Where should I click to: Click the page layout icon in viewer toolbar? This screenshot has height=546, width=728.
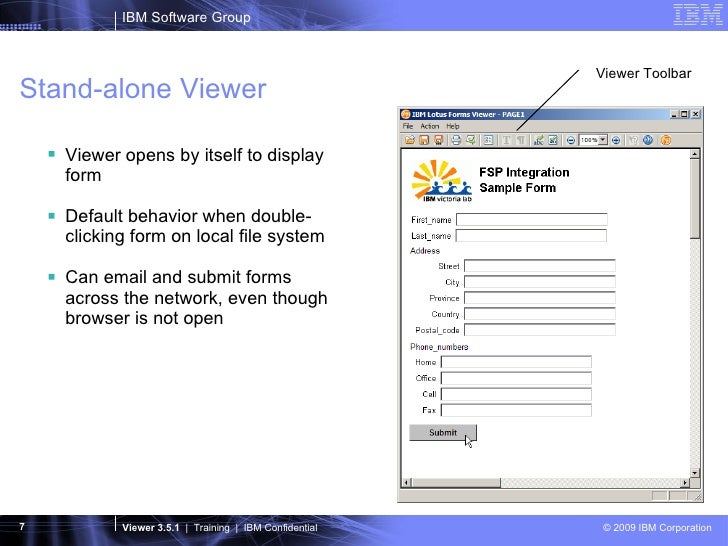coord(488,140)
